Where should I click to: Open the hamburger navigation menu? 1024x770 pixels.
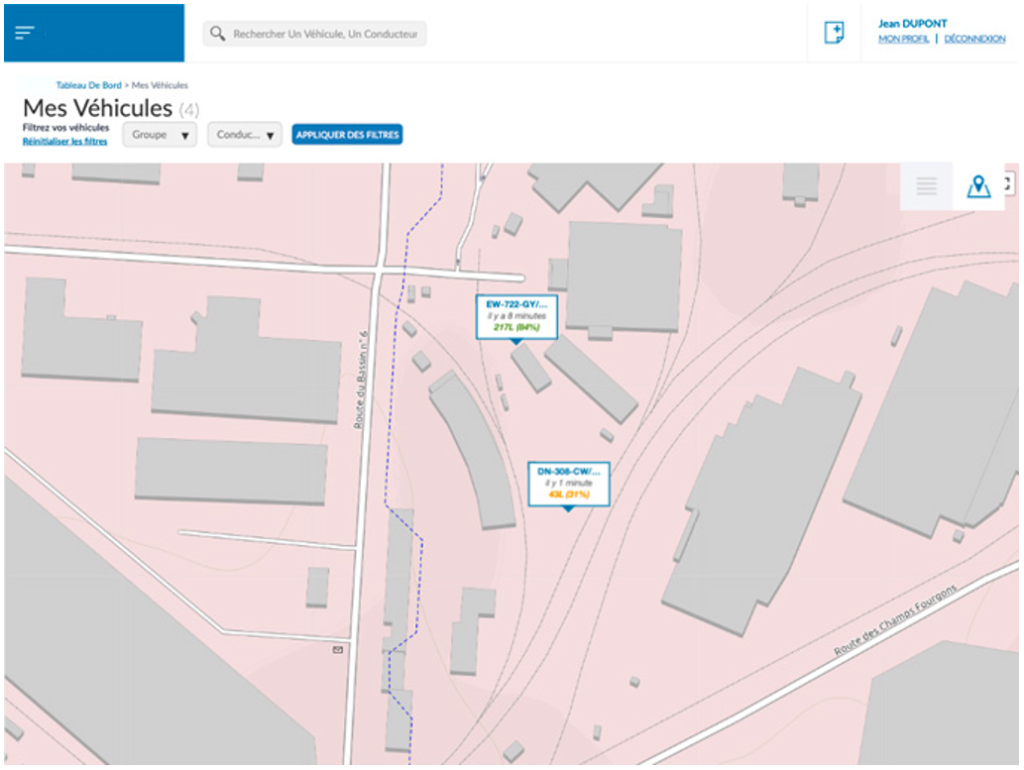click(26, 33)
